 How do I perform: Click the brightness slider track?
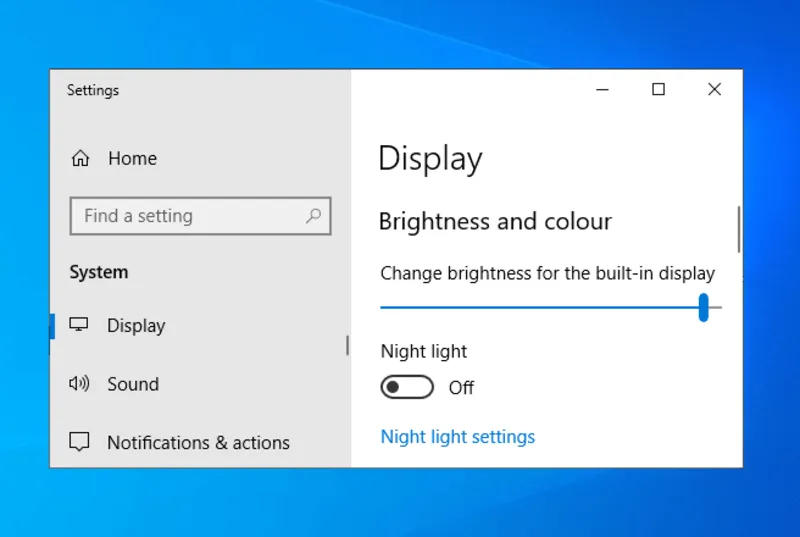point(551,308)
